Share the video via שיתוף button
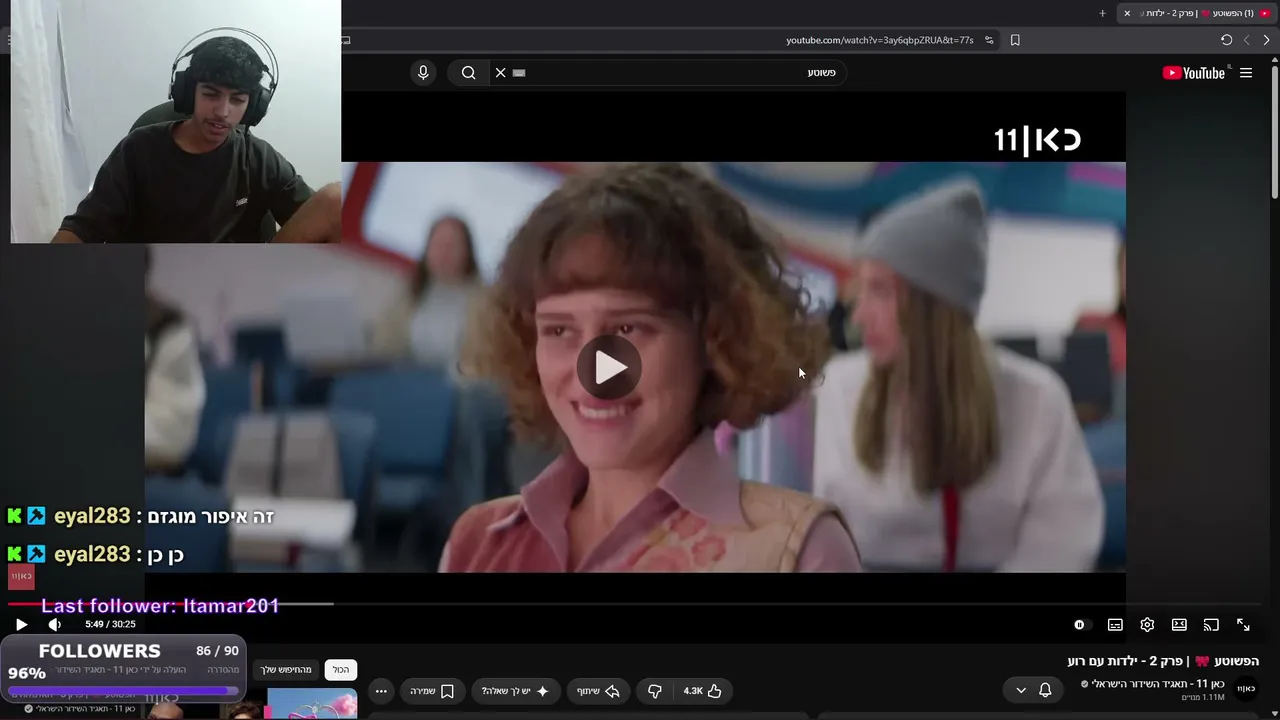 tap(598, 691)
